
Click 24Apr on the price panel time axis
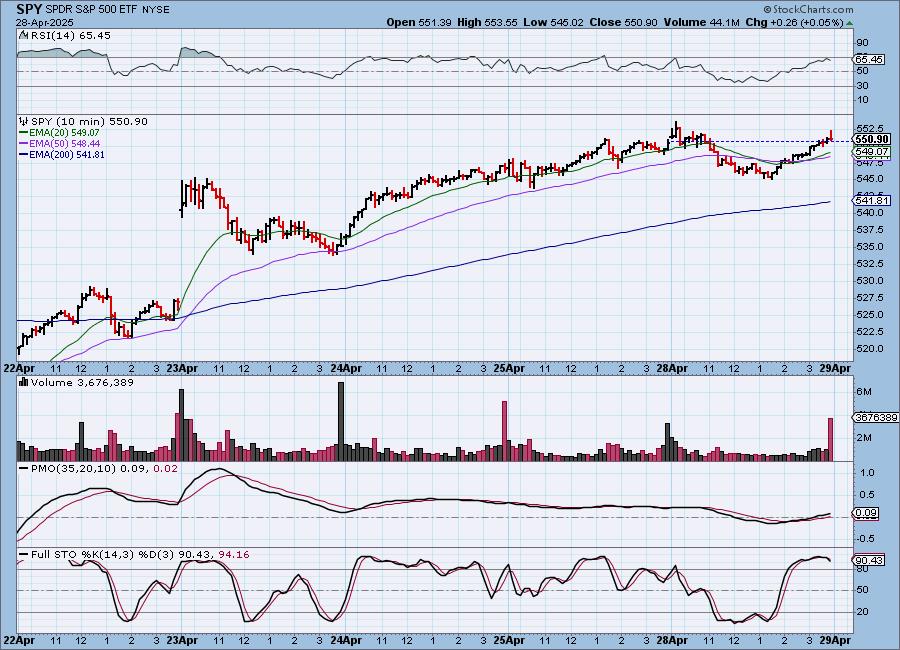coord(346,368)
